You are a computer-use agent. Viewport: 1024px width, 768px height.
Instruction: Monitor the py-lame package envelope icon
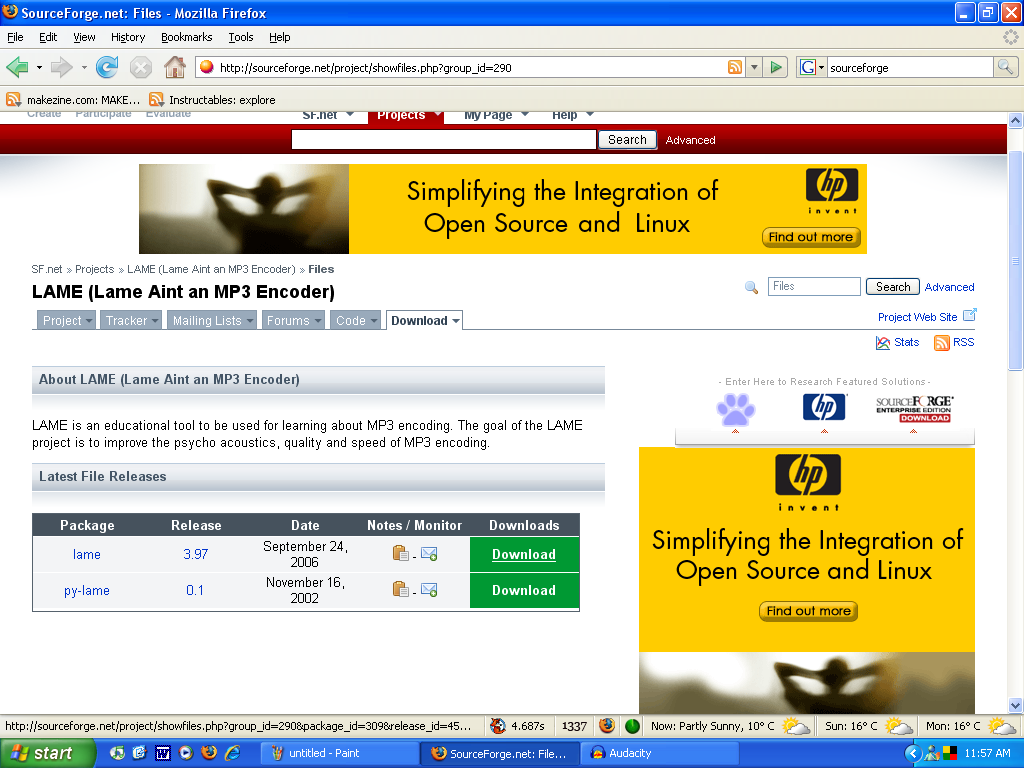(429, 590)
